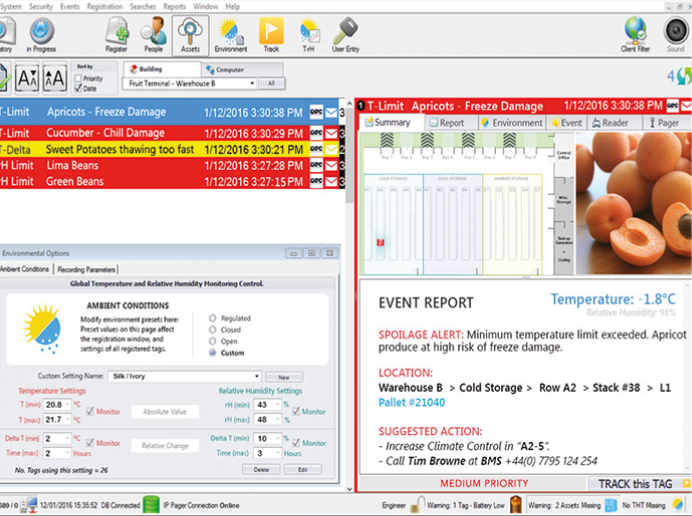The height and width of the screenshot is (516, 692).
Task: Open the Environment weather icon
Action: tap(230, 34)
